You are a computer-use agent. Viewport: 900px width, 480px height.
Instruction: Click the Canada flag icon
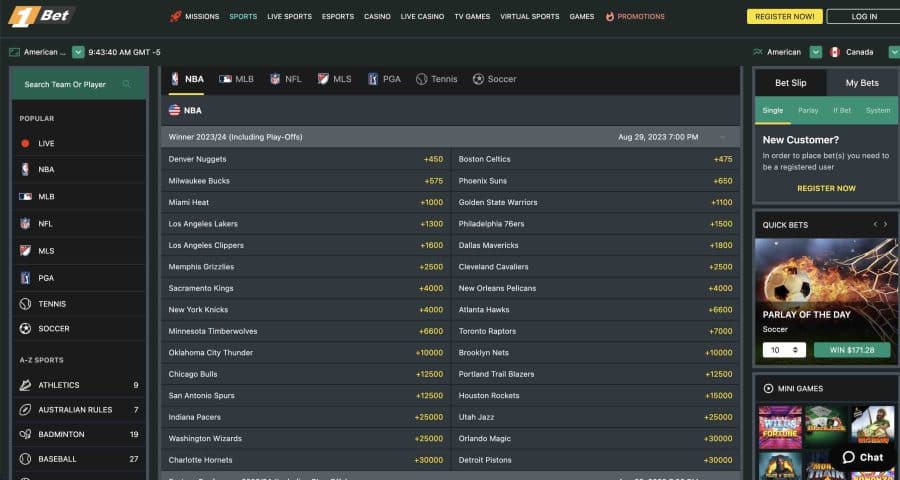click(x=835, y=52)
